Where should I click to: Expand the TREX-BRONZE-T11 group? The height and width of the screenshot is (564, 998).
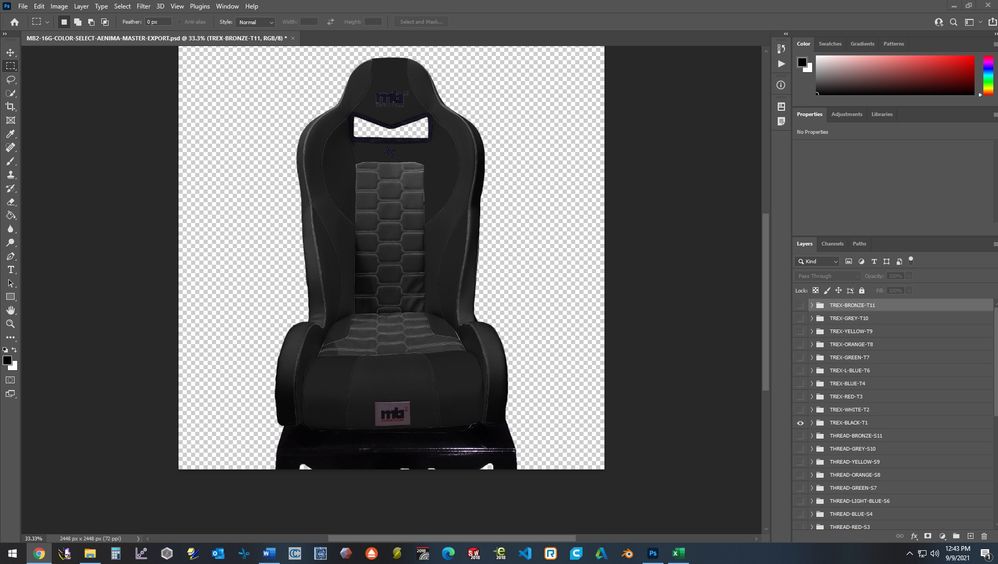pos(812,305)
